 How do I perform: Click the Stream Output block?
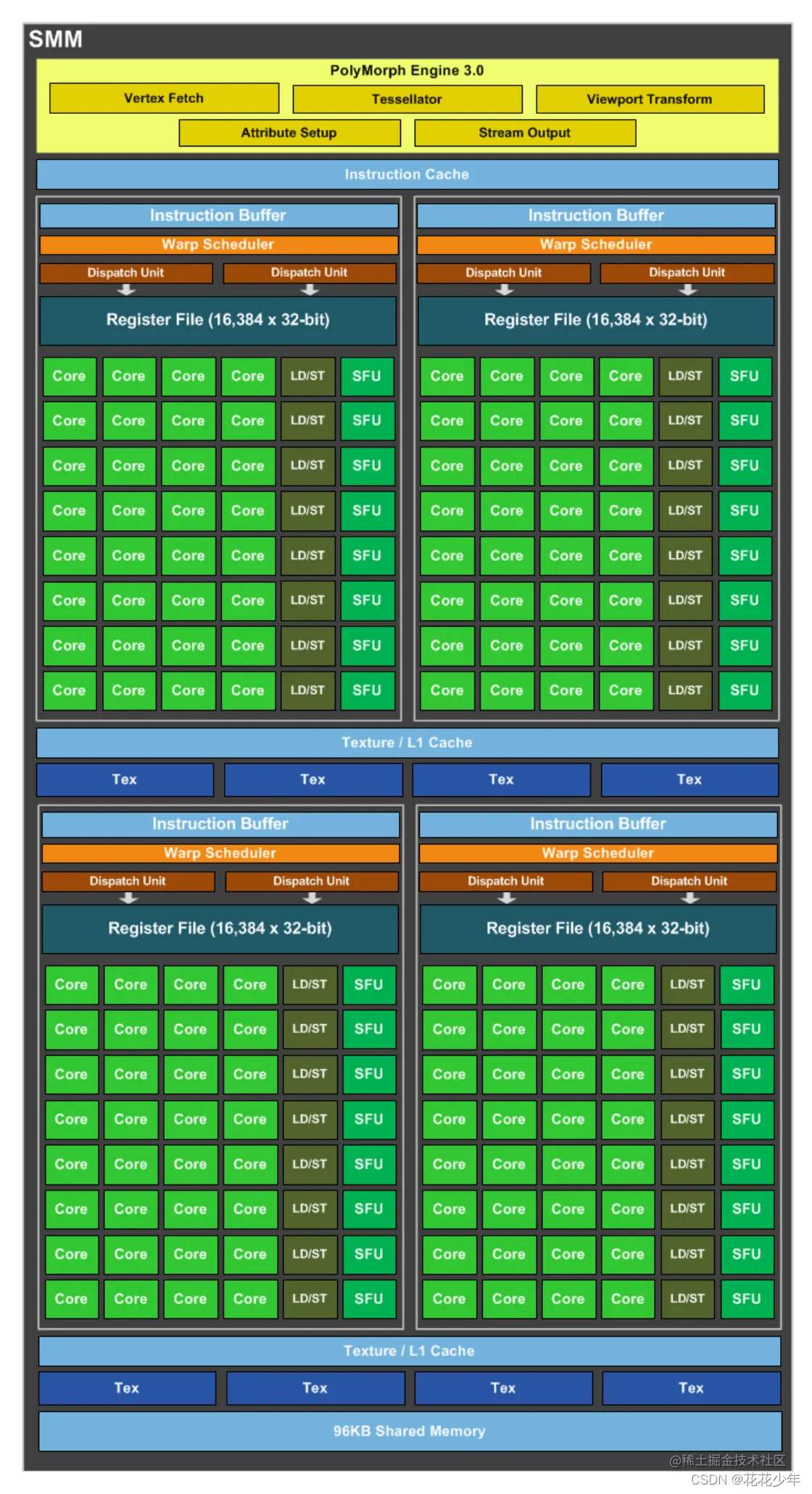pyautogui.click(x=525, y=133)
